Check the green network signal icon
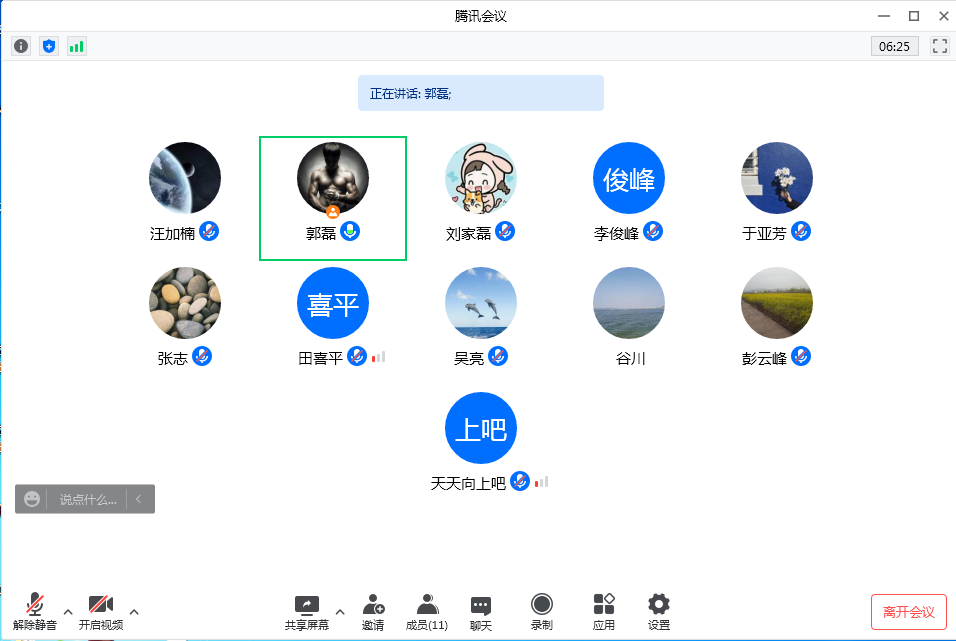This screenshot has height=641, width=956. [x=76, y=46]
